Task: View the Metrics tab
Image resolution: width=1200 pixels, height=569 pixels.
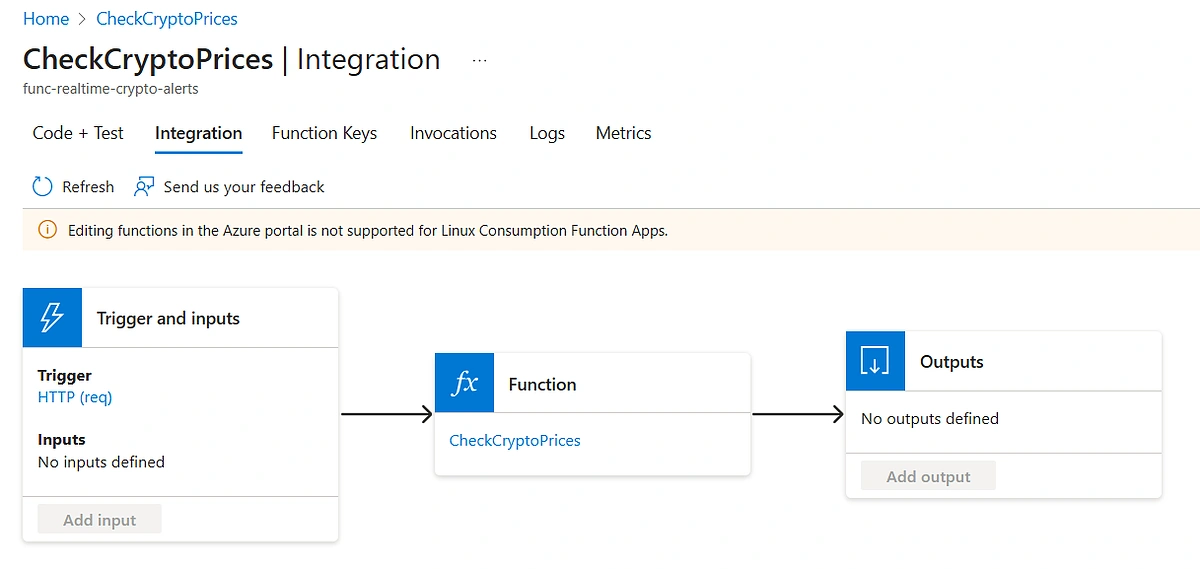Action: 623,133
